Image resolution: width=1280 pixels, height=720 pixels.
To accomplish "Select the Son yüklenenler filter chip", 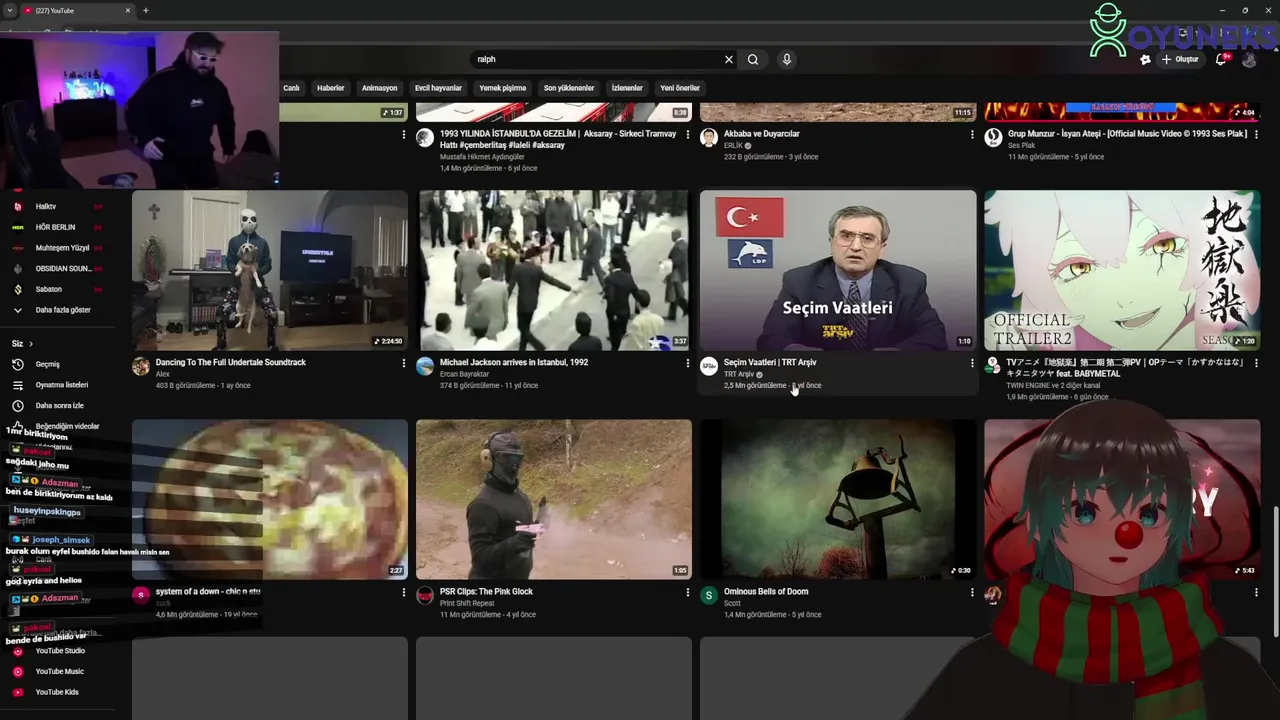I will coord(569,88).
